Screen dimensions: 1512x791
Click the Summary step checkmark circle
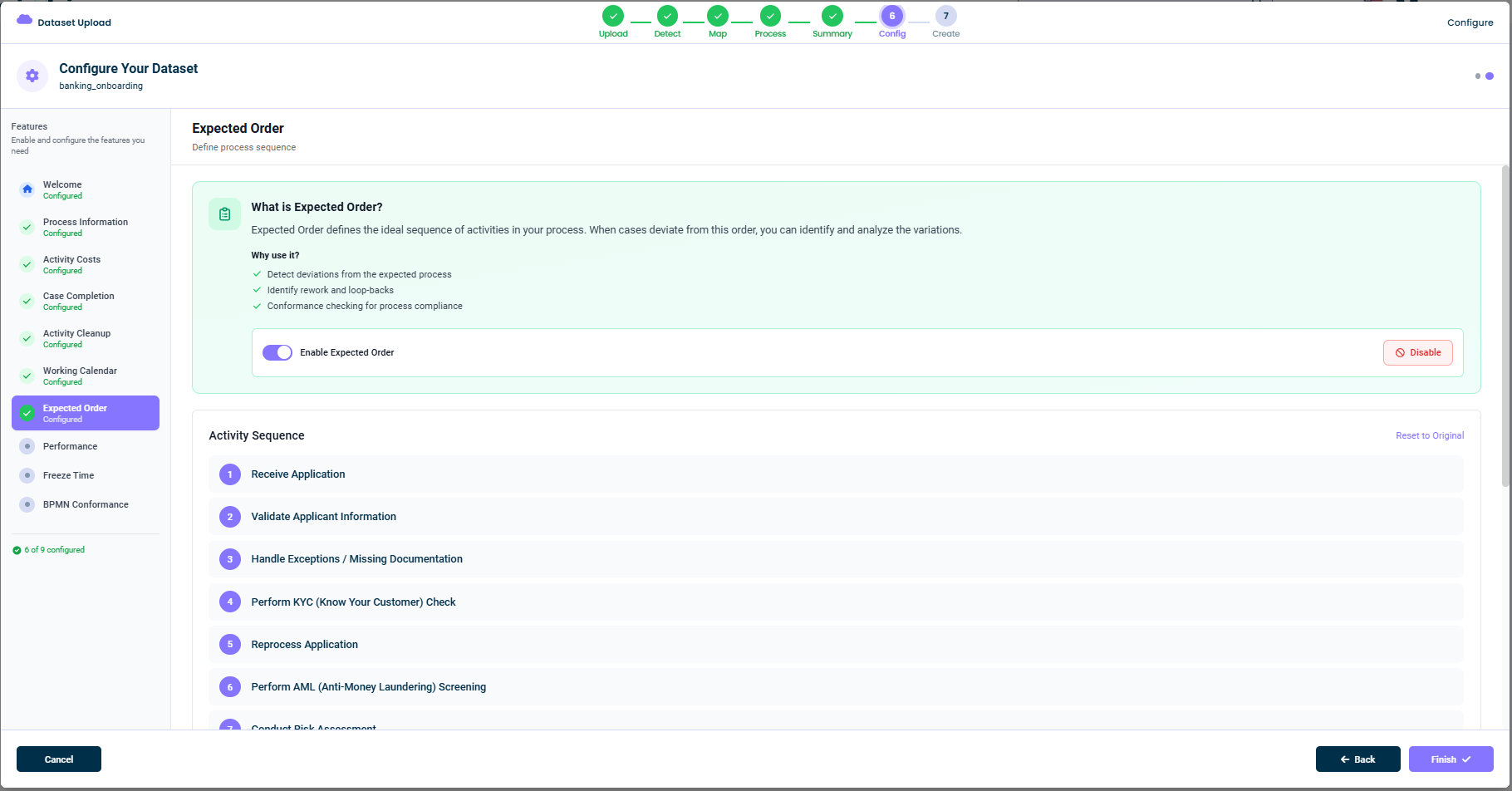click(x=832, y=16)
